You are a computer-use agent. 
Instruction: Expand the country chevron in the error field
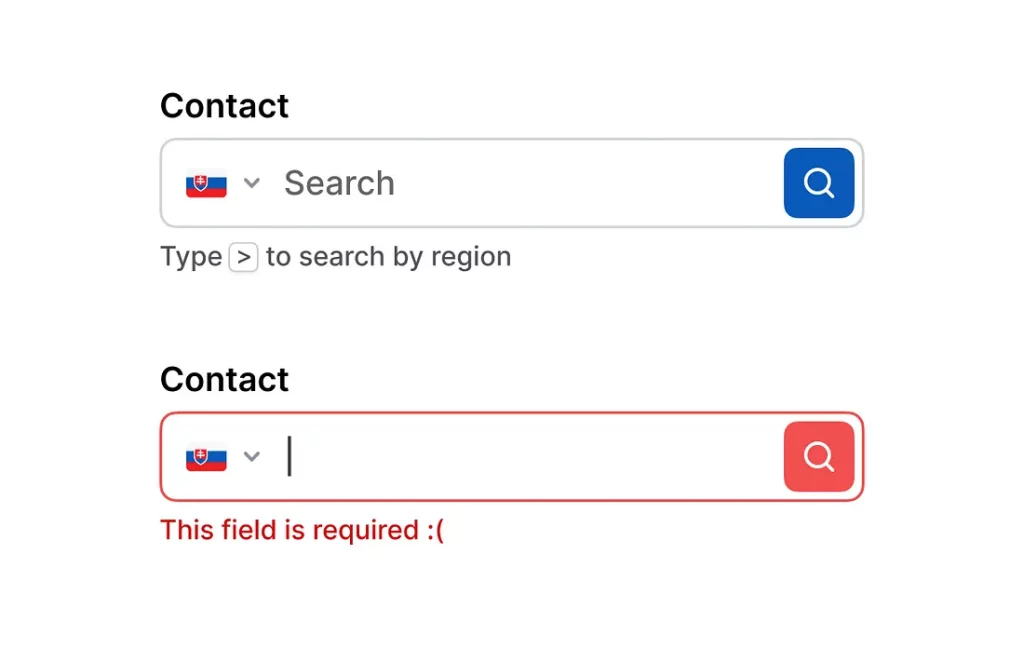(252, 457)
